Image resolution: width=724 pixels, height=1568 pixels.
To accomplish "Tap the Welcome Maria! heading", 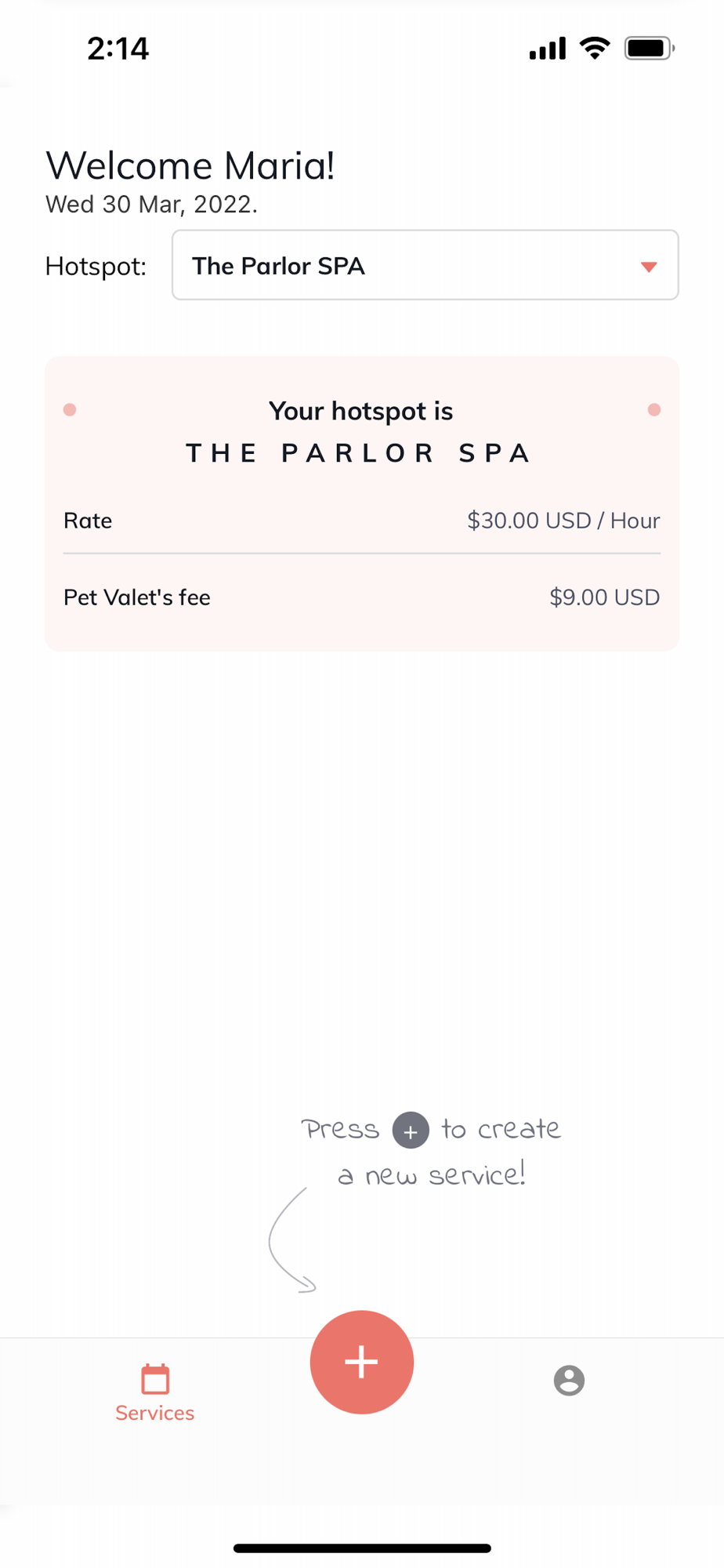I will [x=190, y=165].
